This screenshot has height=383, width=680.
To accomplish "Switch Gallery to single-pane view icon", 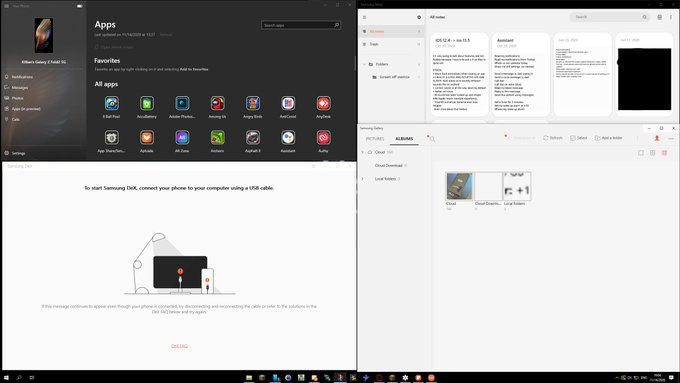I will click(641, 153).
